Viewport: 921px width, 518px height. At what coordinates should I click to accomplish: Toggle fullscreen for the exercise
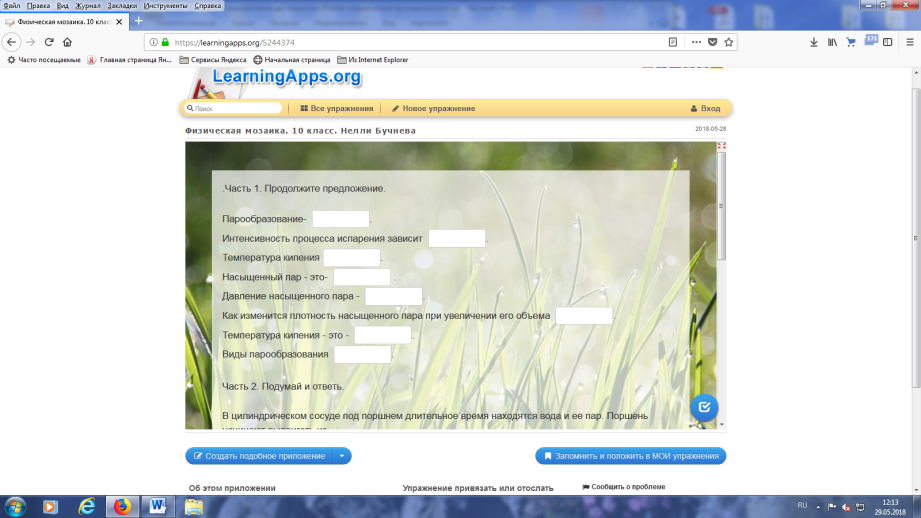click(x=722, y=146)
